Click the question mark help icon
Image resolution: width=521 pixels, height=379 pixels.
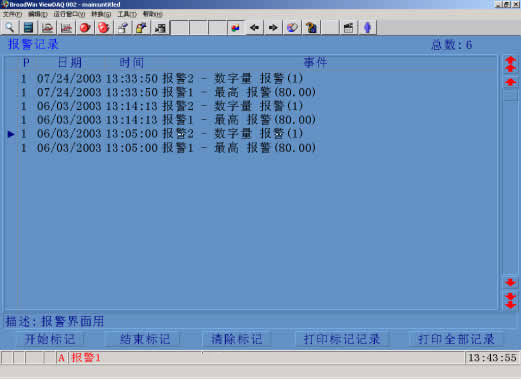point(311,27)
